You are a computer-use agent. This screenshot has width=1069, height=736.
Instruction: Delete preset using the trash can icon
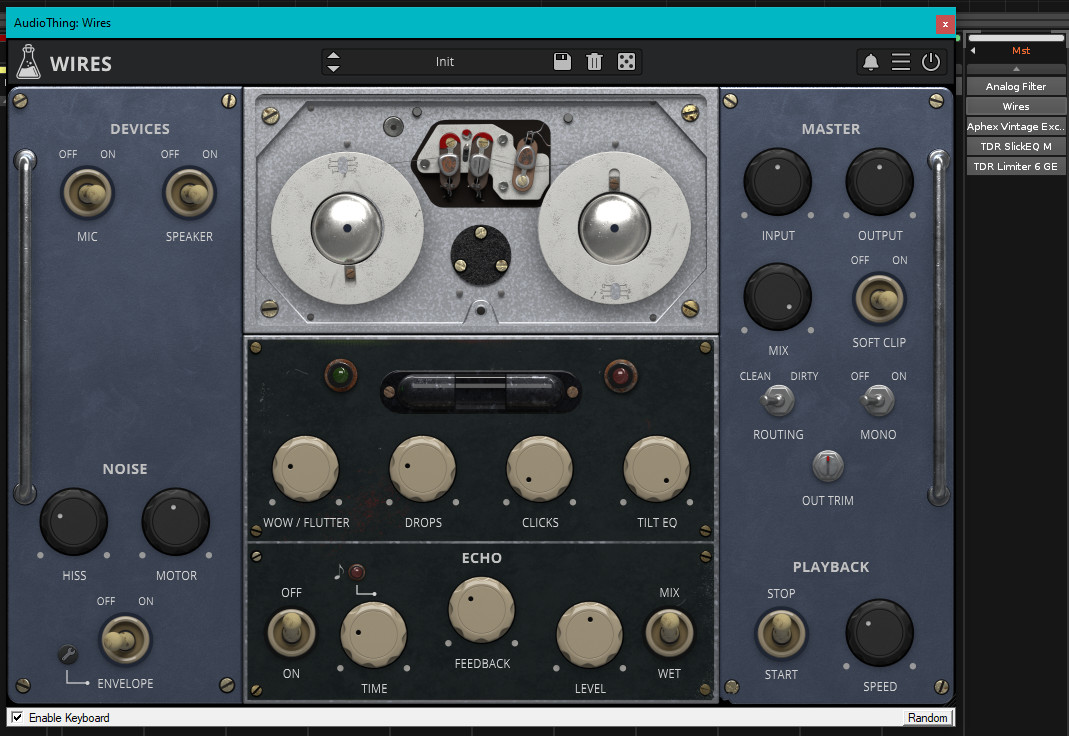point(594,62)
